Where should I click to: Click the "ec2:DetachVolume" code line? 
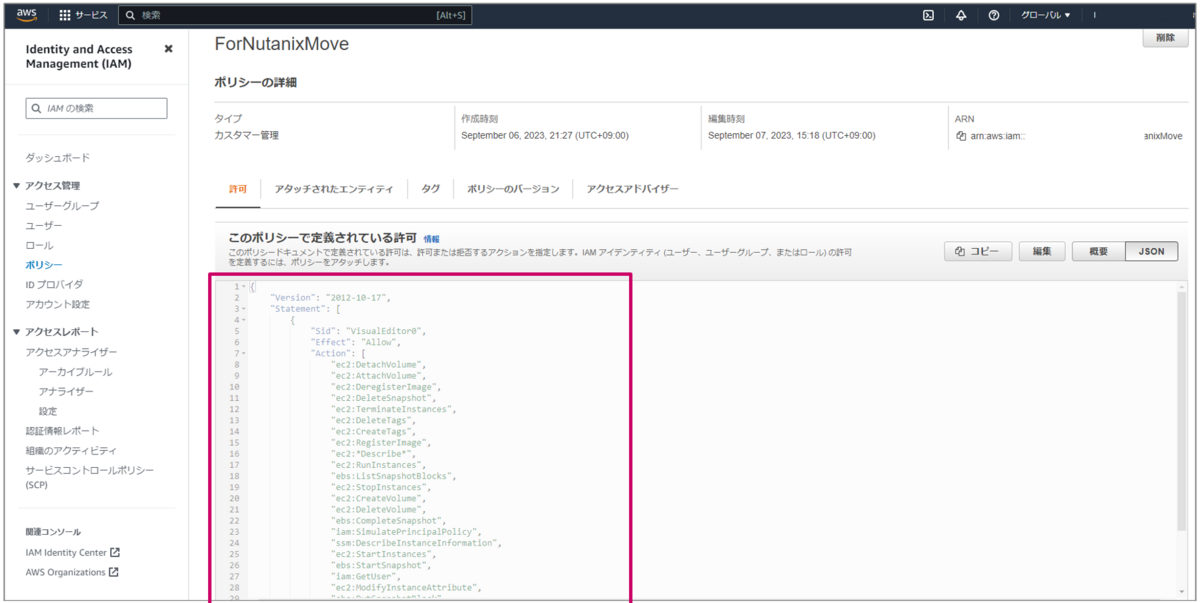pos(379,364)
